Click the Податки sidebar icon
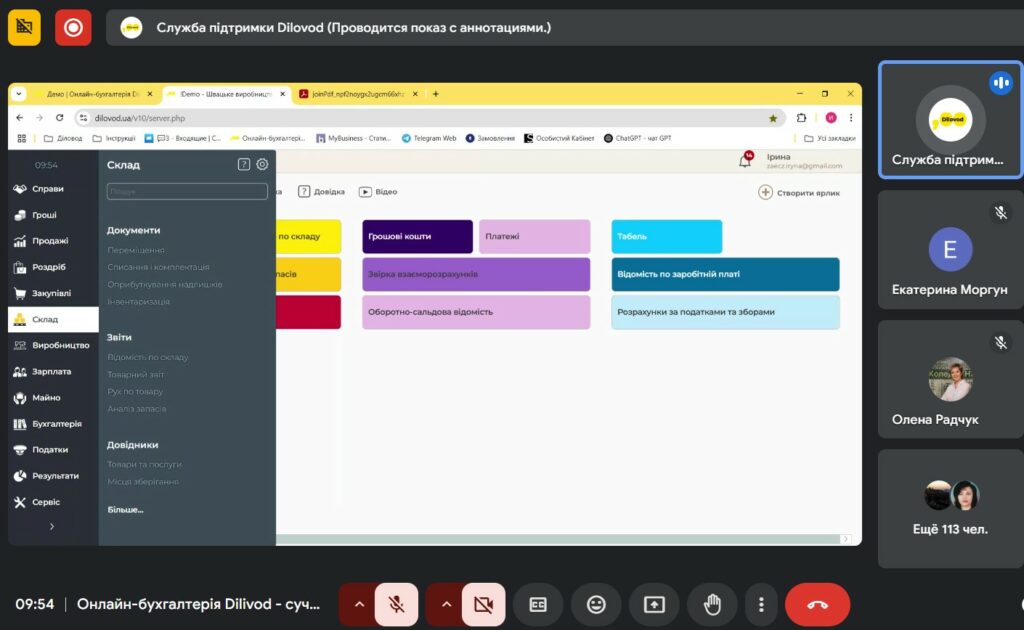 20,450
